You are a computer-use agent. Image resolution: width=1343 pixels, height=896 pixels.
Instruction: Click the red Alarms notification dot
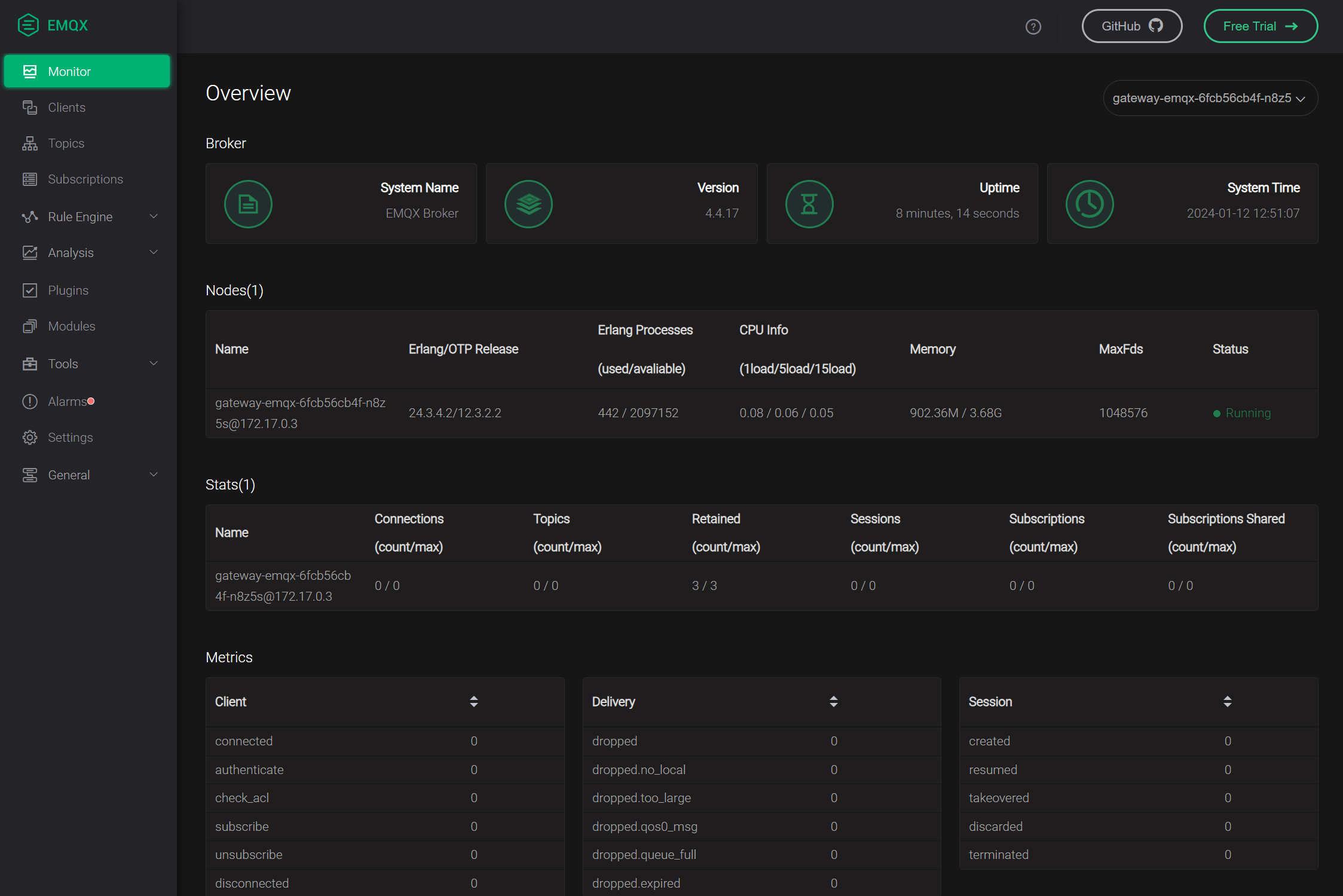click(91, 401)
